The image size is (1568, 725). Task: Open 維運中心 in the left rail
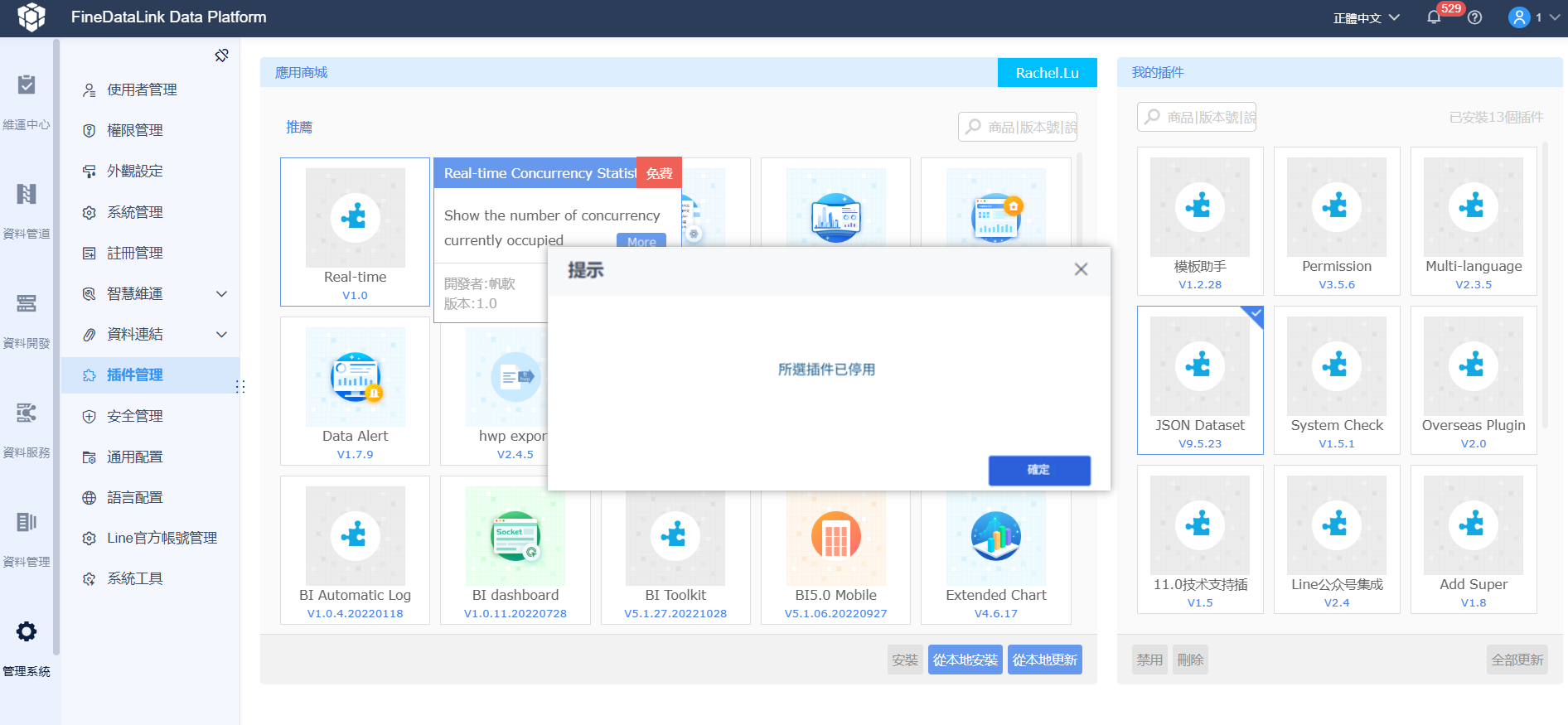tap(27, 103)
